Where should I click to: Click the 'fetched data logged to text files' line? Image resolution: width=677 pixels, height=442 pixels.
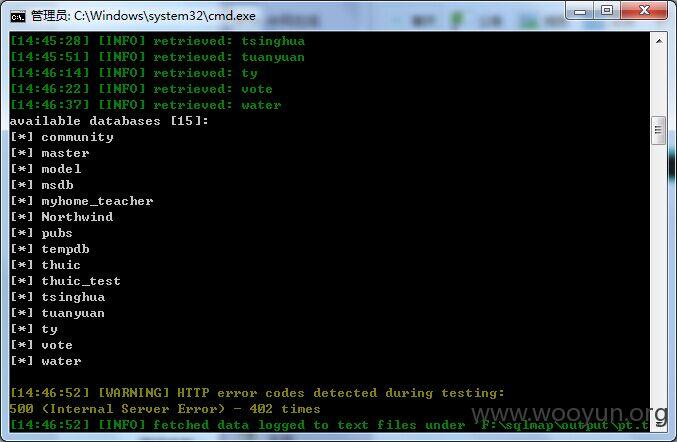329,425
